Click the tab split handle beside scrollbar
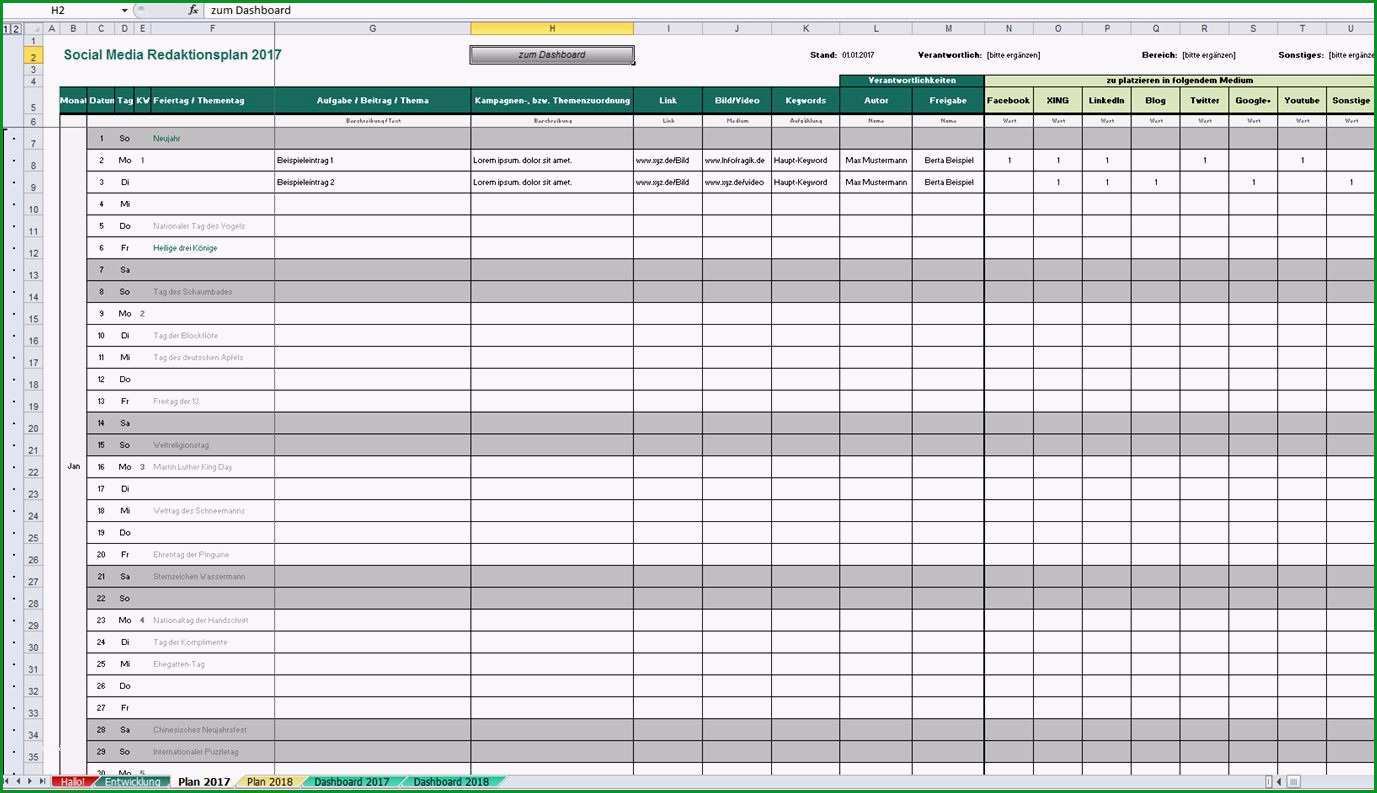Viewport: 1377px width, 793px height. pyautogui.click(x=1269, y=782)
